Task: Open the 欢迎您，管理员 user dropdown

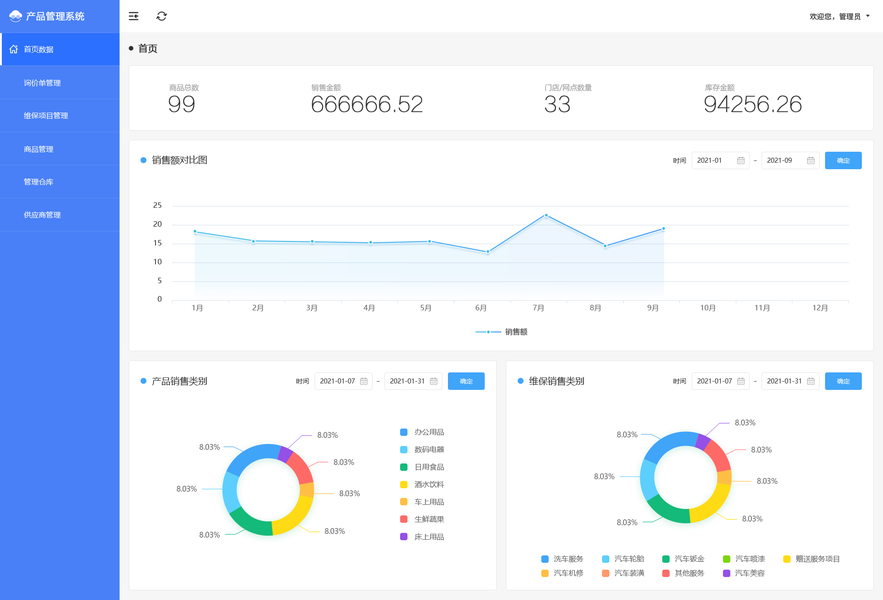Action: coord(839,16)
